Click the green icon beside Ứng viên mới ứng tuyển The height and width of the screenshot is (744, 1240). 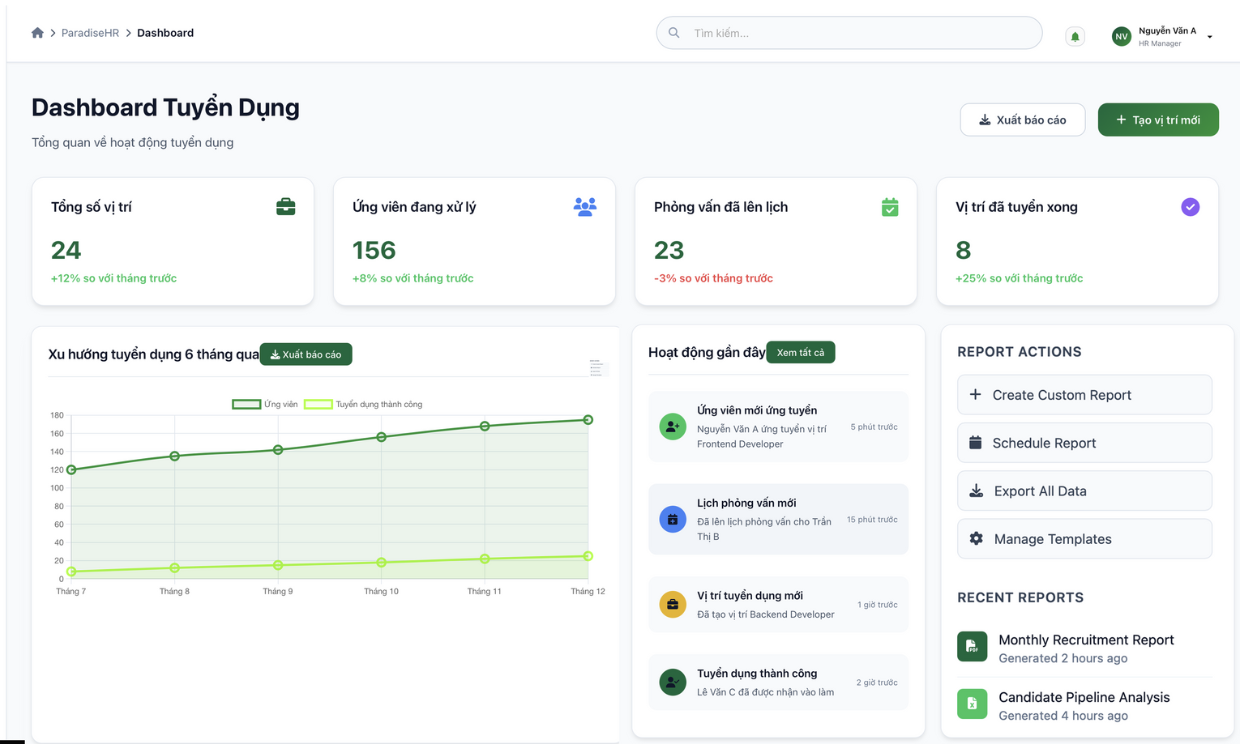point(673,427)
